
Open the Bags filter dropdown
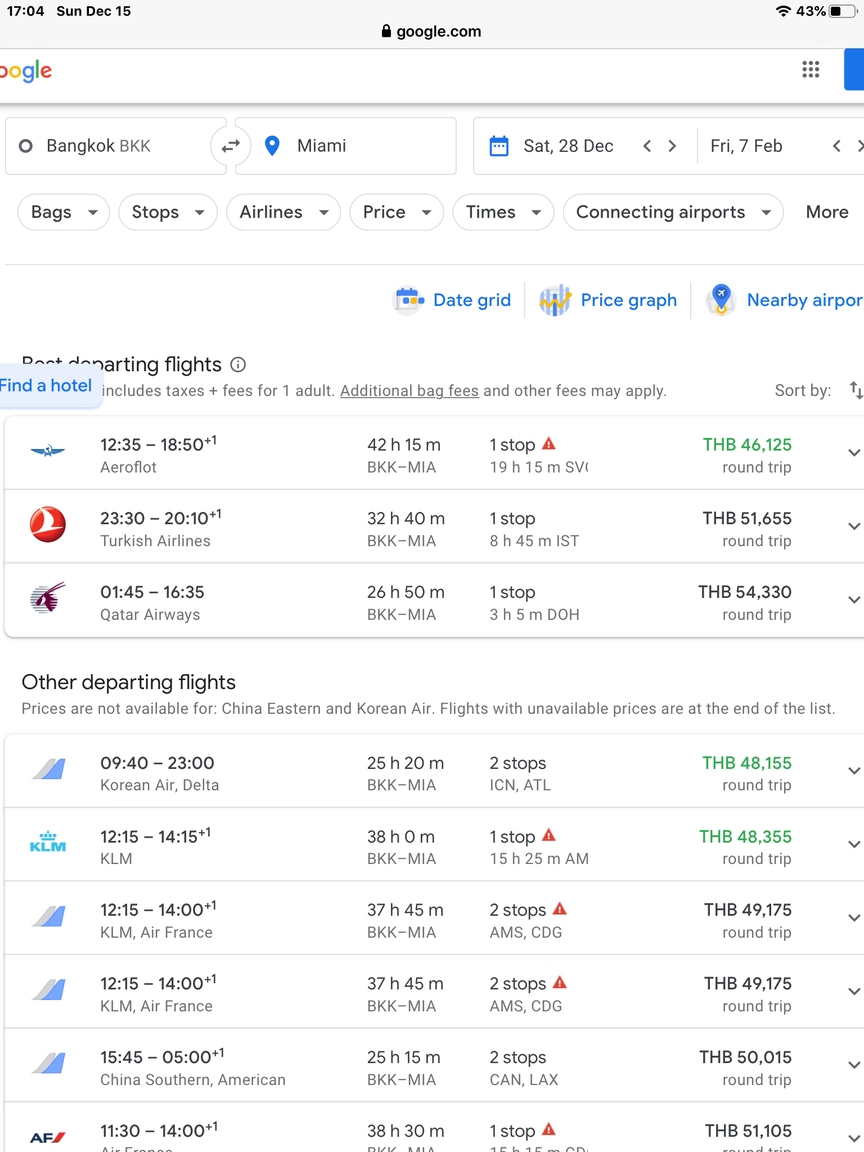(64, 212)
